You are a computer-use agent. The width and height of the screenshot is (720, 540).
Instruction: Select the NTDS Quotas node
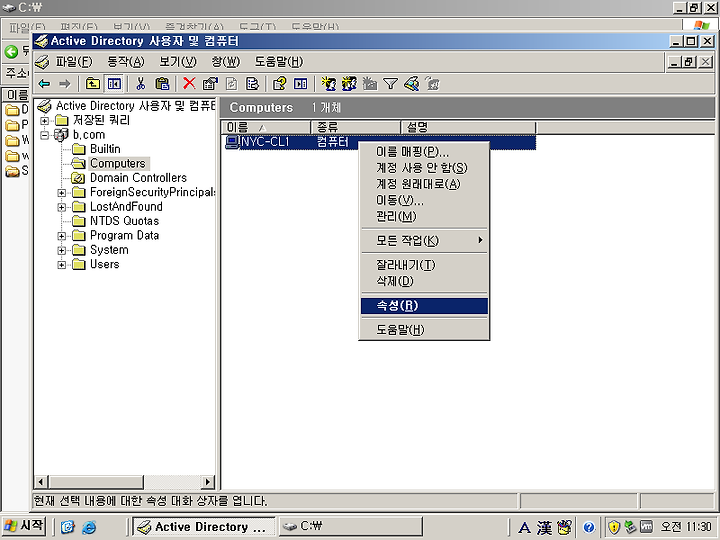coord(124,221)
